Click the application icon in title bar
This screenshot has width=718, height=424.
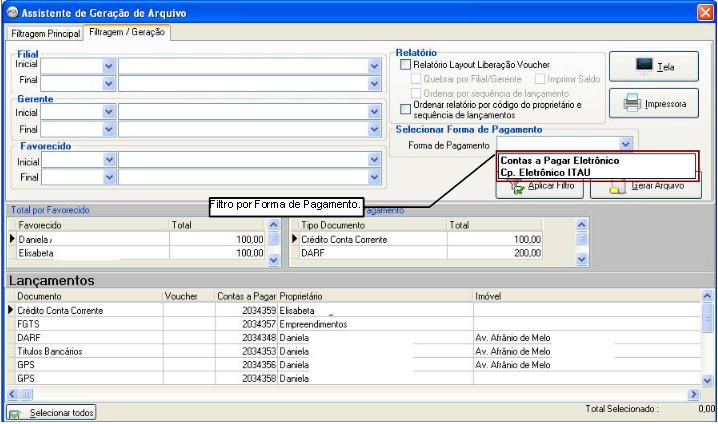click(11, 12)
